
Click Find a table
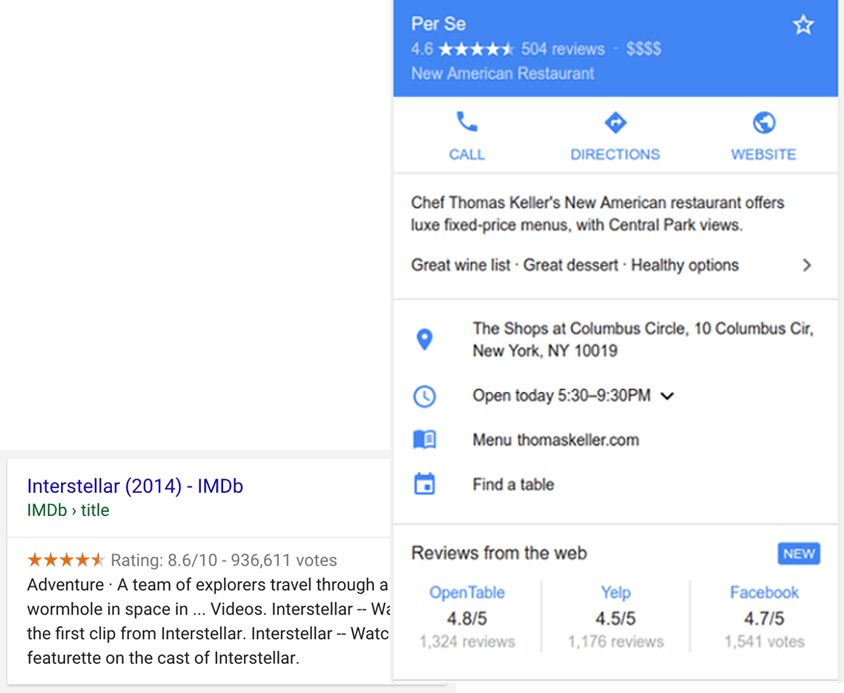(513, 485)
